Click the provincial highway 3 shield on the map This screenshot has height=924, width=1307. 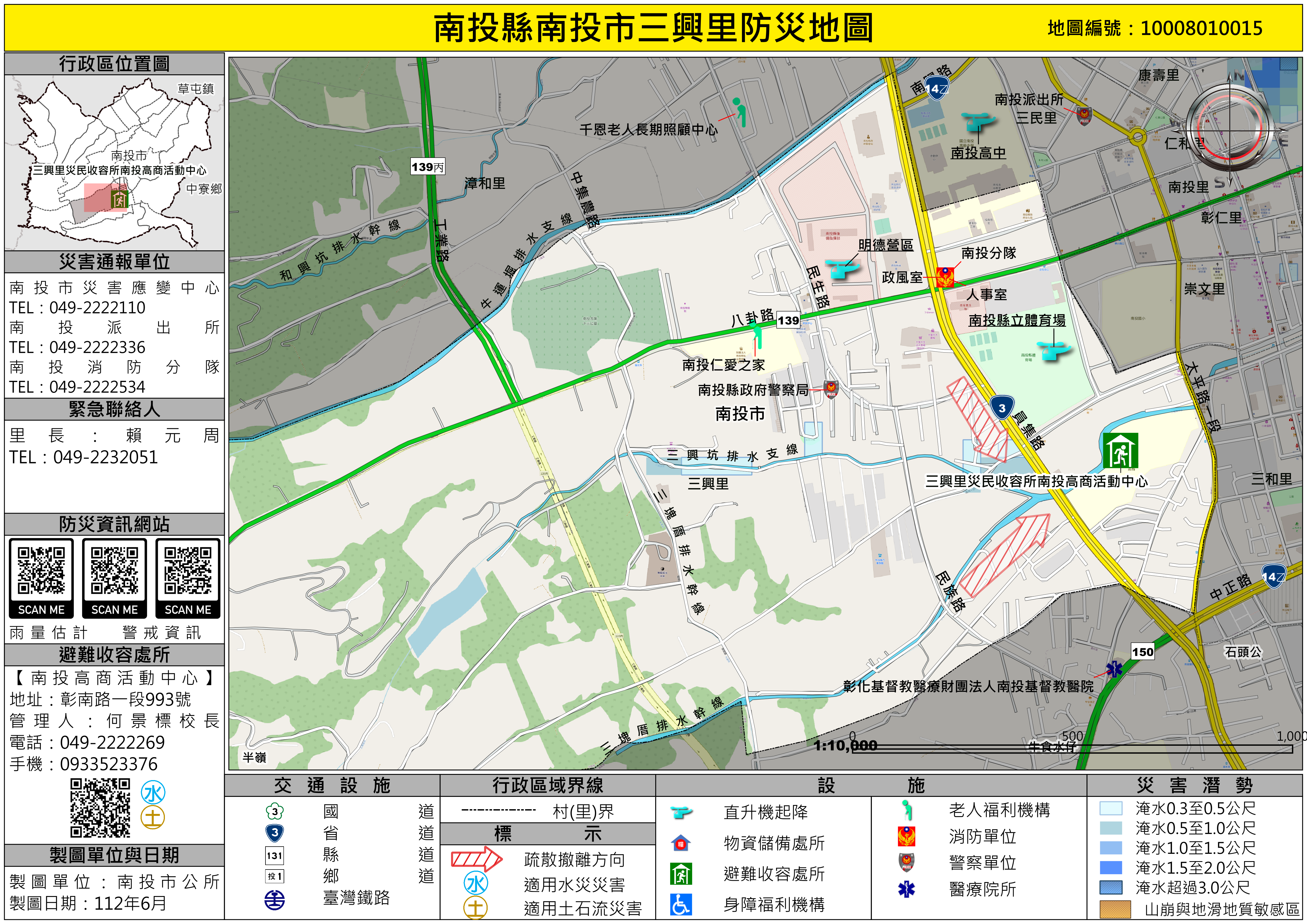point(1002,408)
